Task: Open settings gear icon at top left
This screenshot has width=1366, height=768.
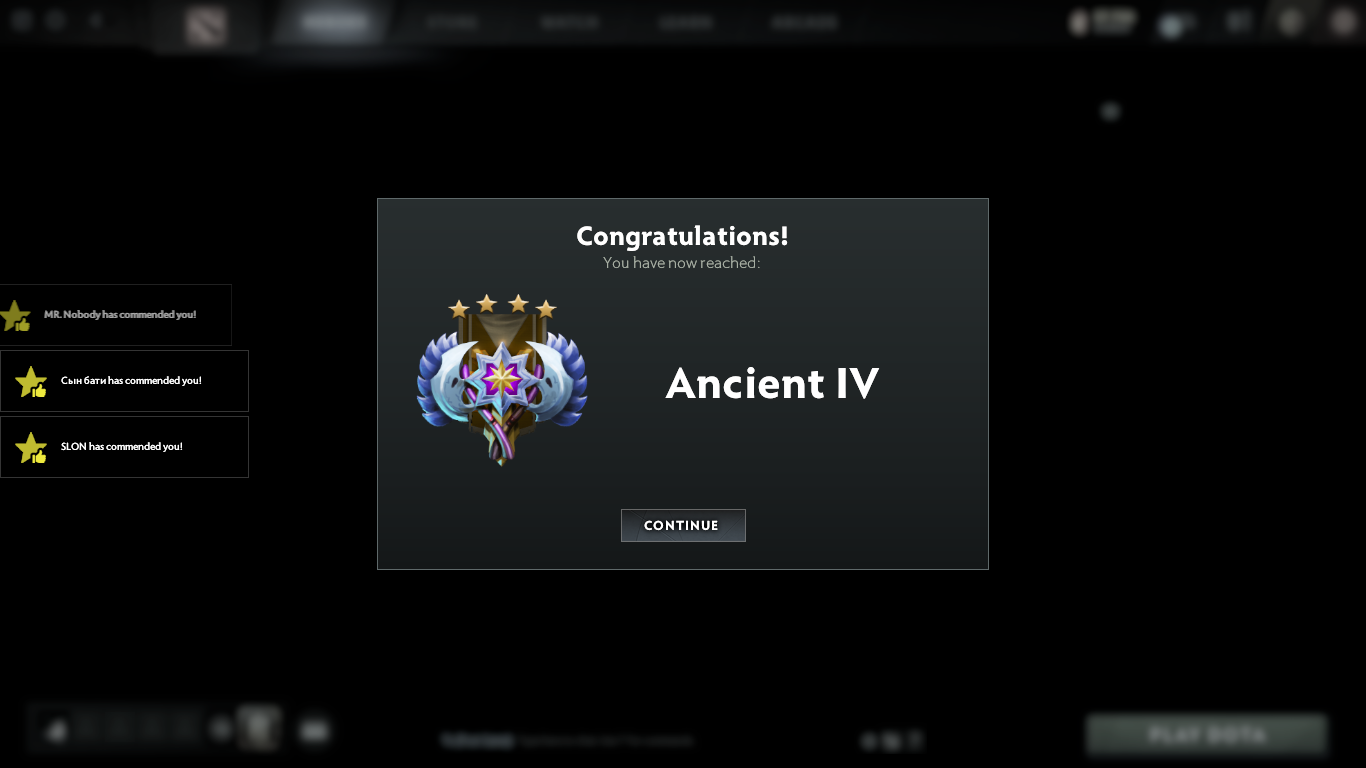Action: point(22,20)
